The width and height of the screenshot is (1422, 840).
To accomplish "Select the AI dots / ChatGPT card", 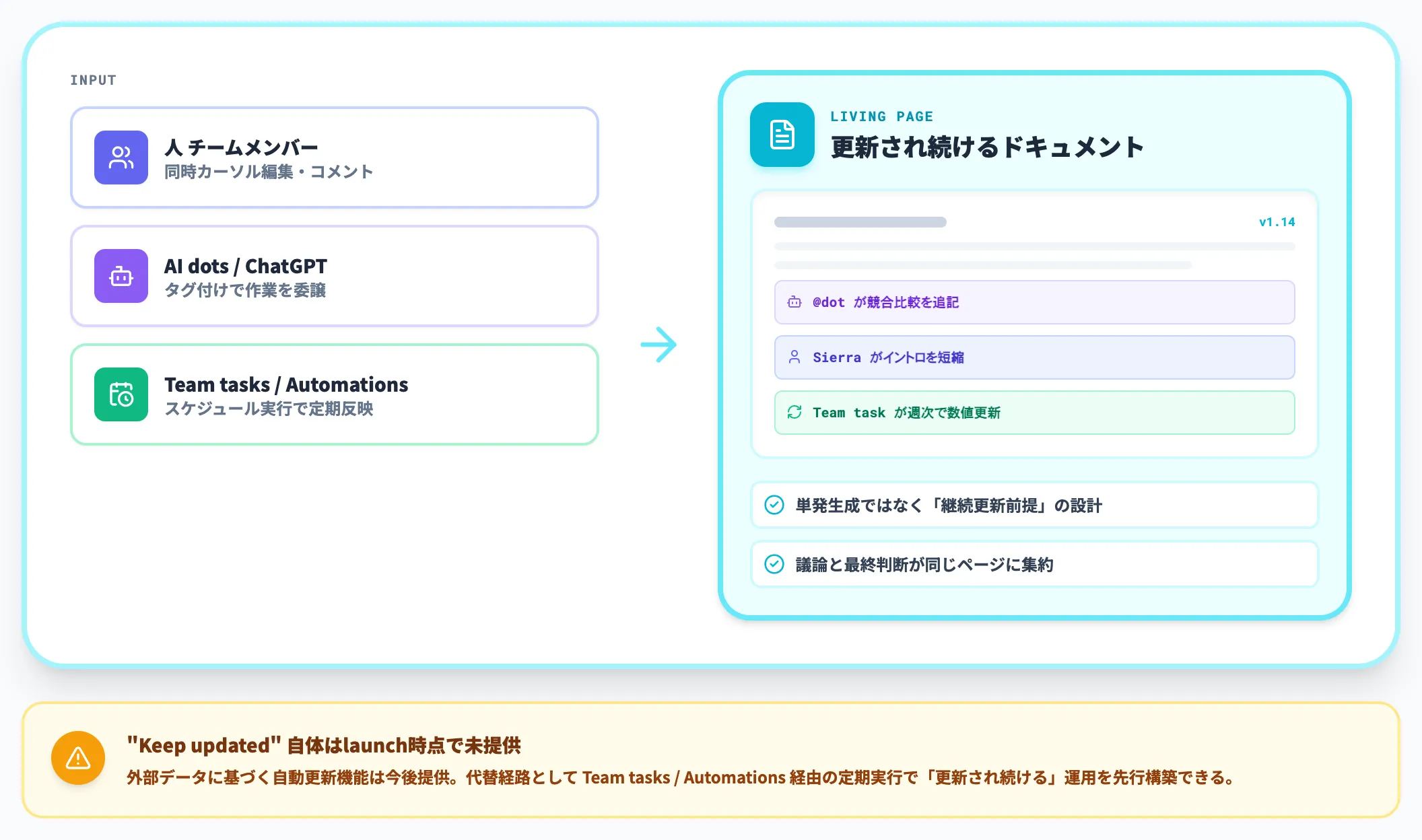I will pyautogui.click(x=335, y=276).
